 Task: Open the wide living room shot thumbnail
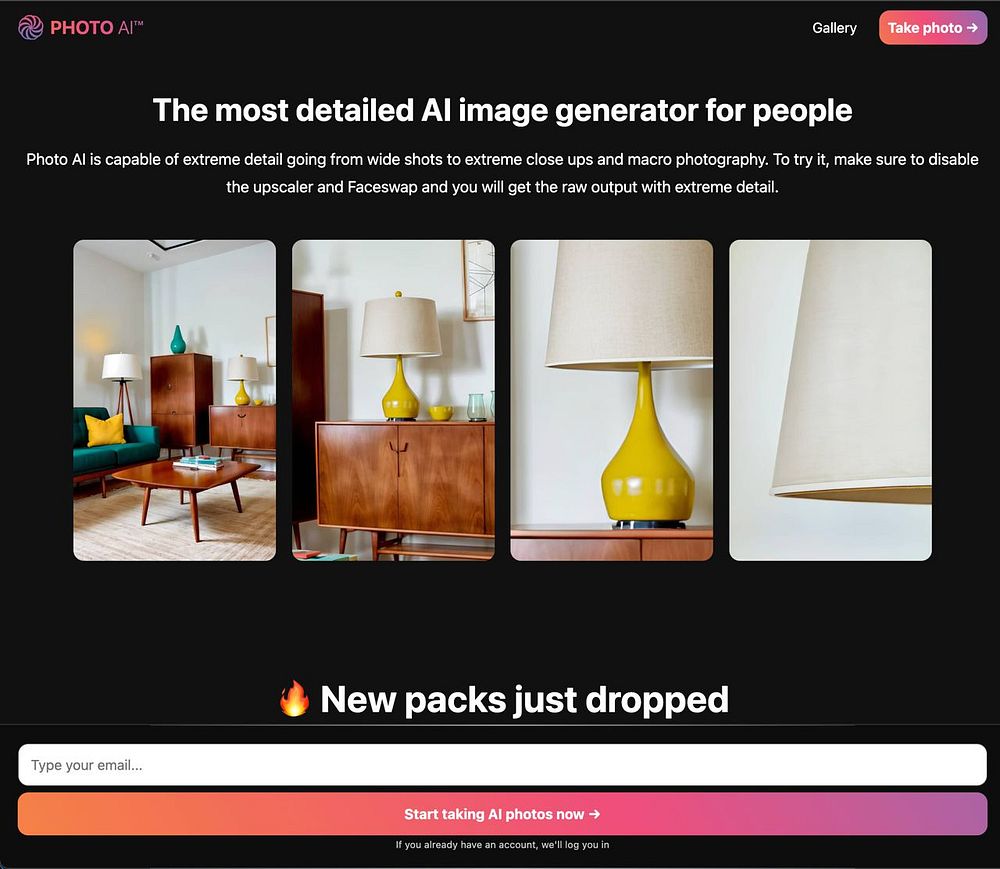coord(175,400)
